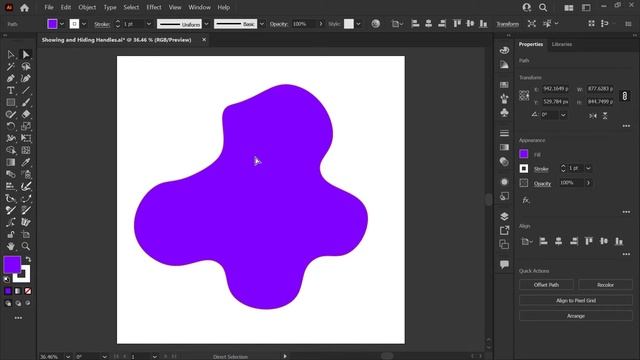Select the Line Segment tool
640x360 pixels.
26,90
